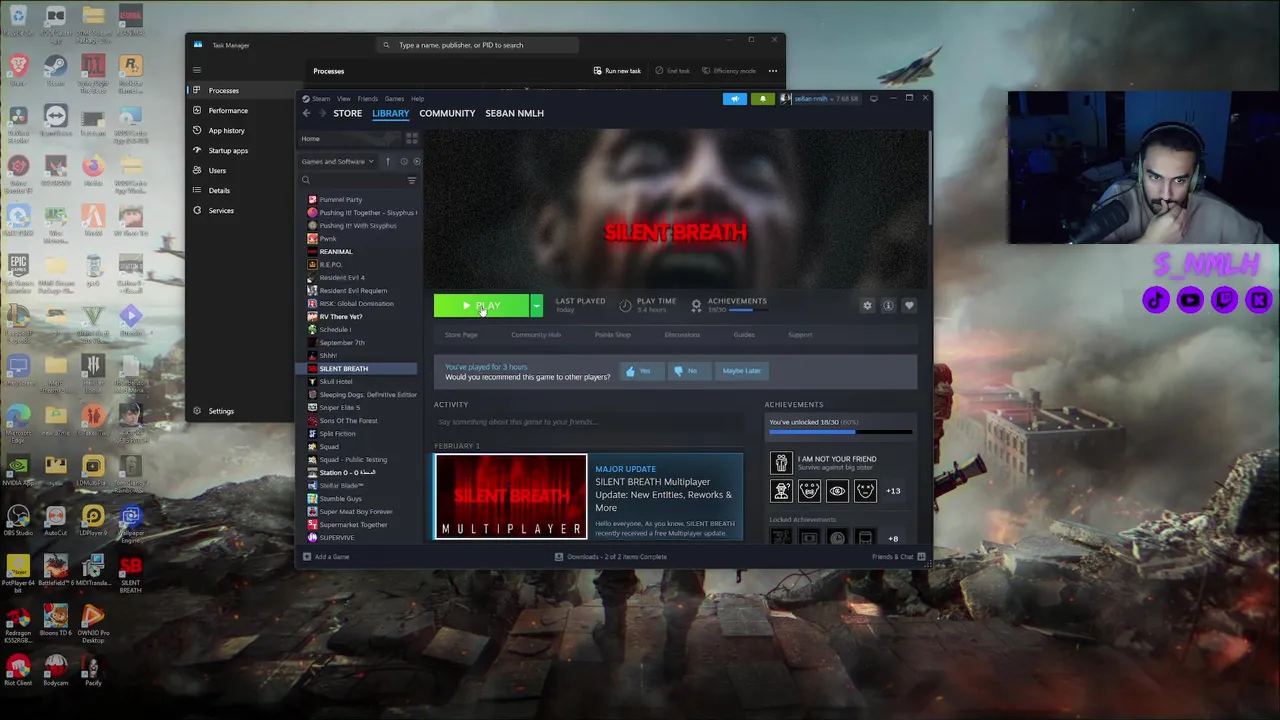Open the Friends menu in Steam
Image resolution: width=1280 pixels, height=720 pixels.
367,99
